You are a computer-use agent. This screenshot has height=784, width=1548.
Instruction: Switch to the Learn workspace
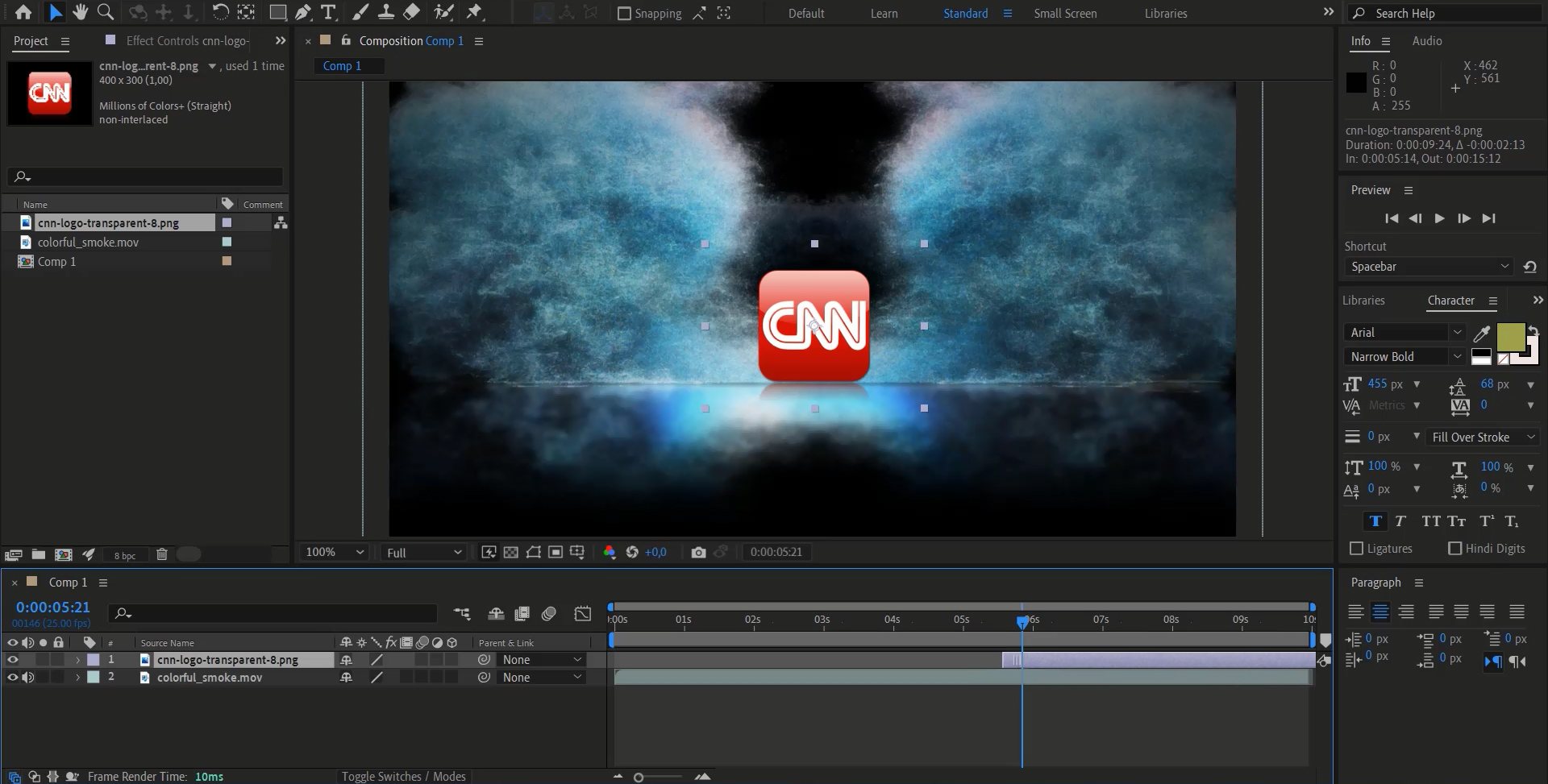[x=884, y=14]
